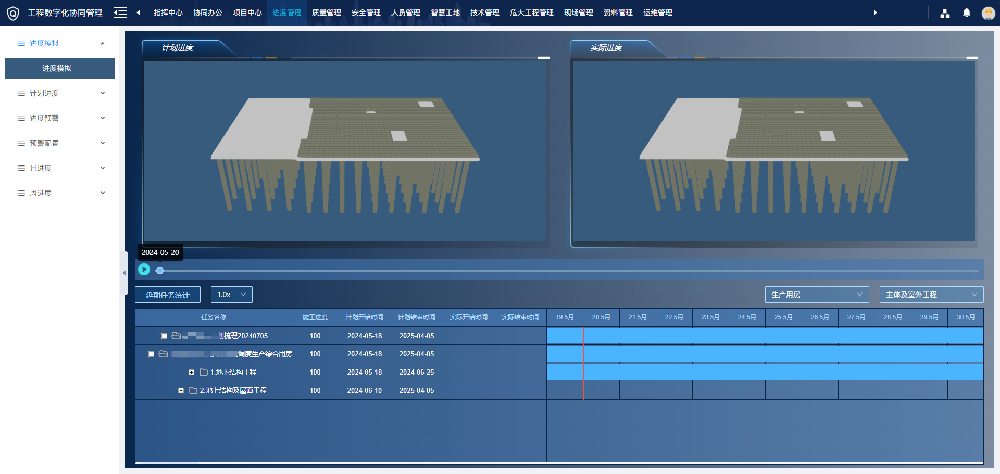Click the shield logo icon
Screen dimensions: 1000x474
(x=13, y=13)
